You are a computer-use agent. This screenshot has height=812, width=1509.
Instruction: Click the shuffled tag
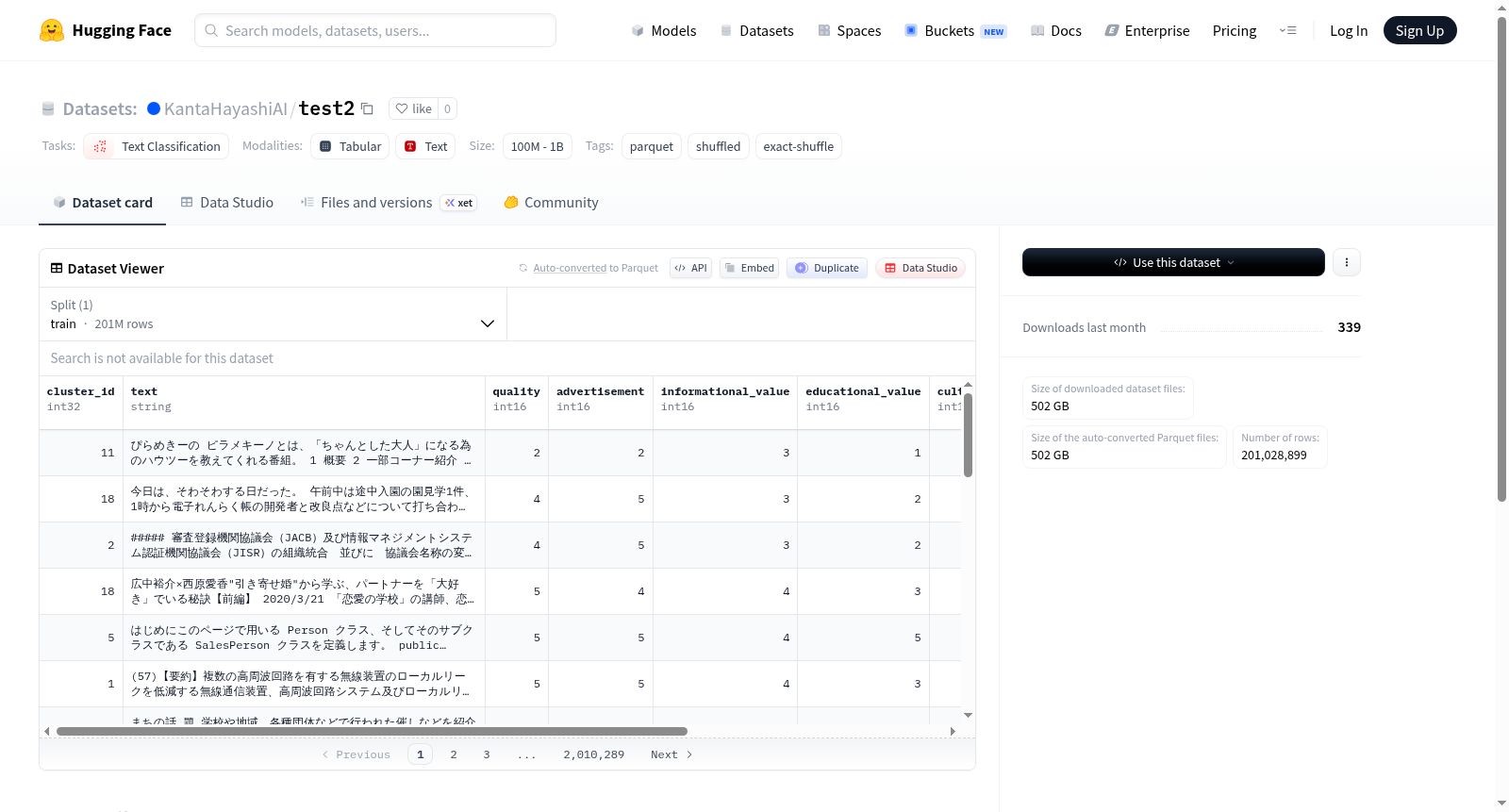point(719,146)
